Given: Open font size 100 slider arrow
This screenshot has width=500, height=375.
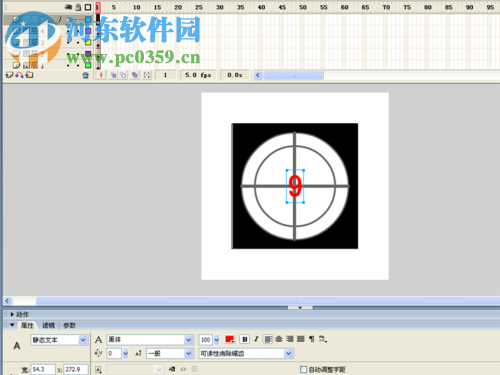Looking at the screenshot, I should [x=217, y=340].
